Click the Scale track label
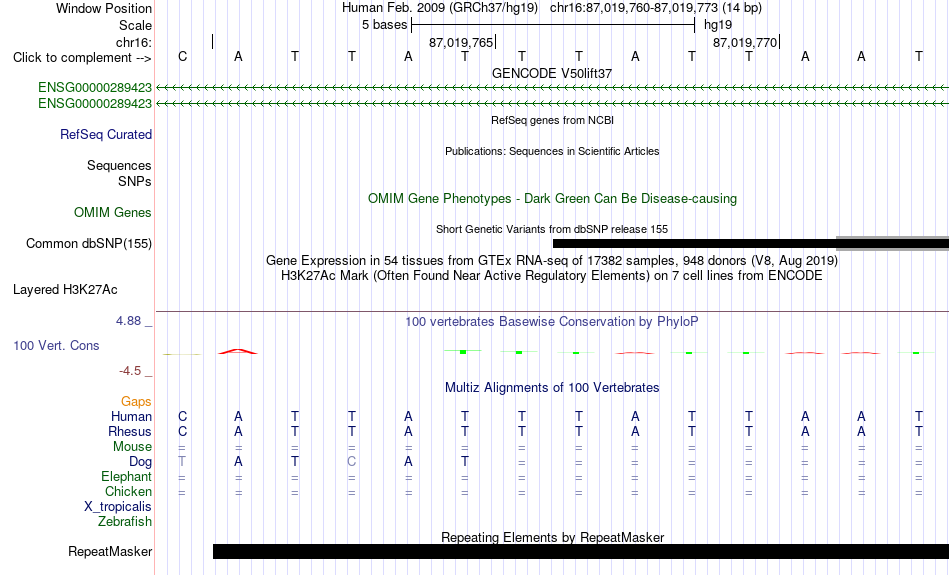The image size is (950, 575). 135,25
